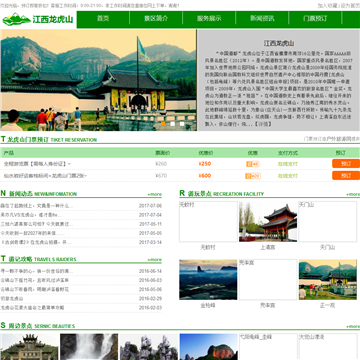Image resolution: width=360 pixels, height=360 pixels.
Task: Click the 江西龙虎山 mountain logo
Action: [x=38, y=19]
